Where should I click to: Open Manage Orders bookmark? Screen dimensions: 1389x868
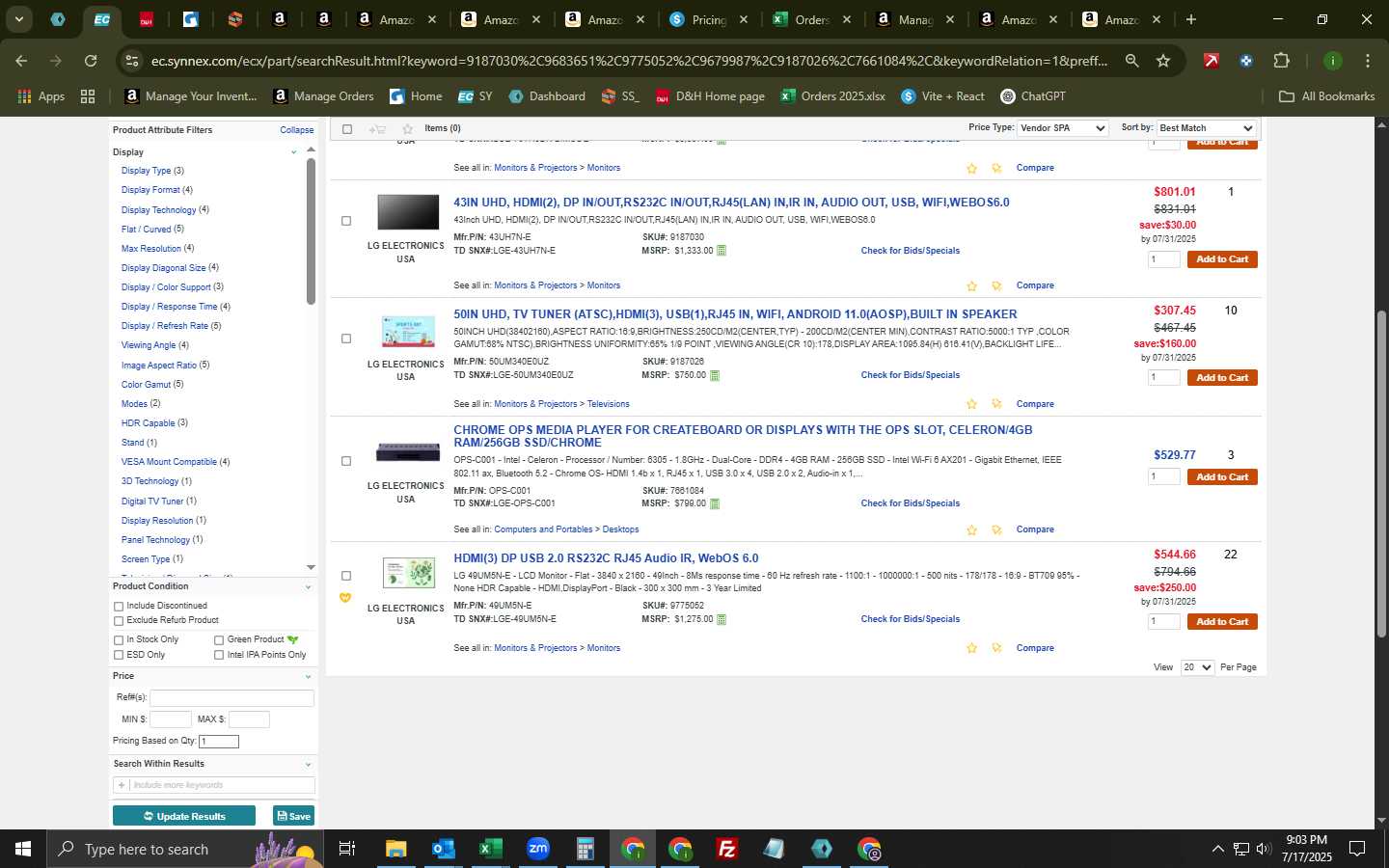pos(323,96)
